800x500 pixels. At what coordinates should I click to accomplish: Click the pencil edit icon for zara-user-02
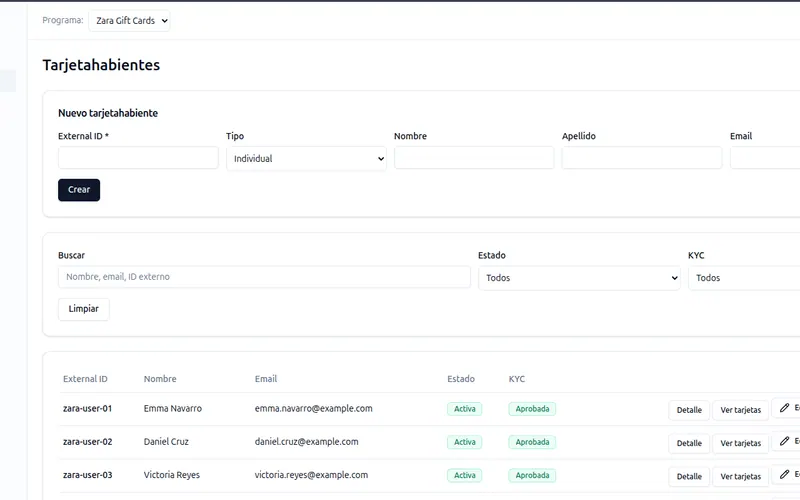click(x=785, y=441)
